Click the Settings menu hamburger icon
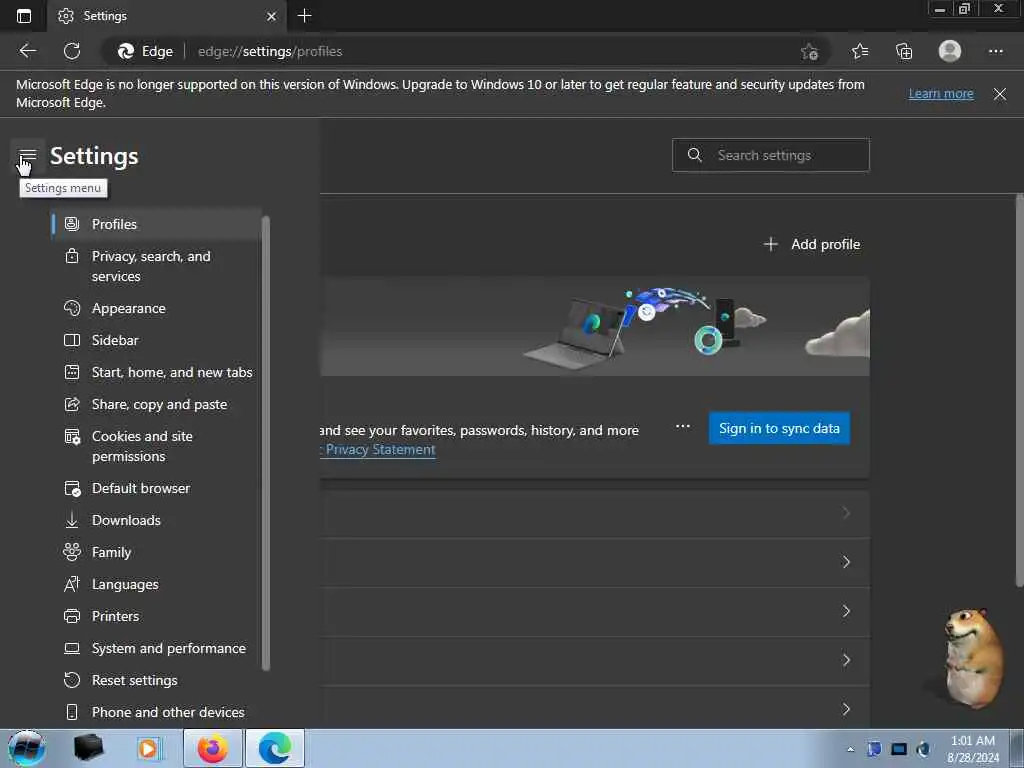 coord(27,156)
